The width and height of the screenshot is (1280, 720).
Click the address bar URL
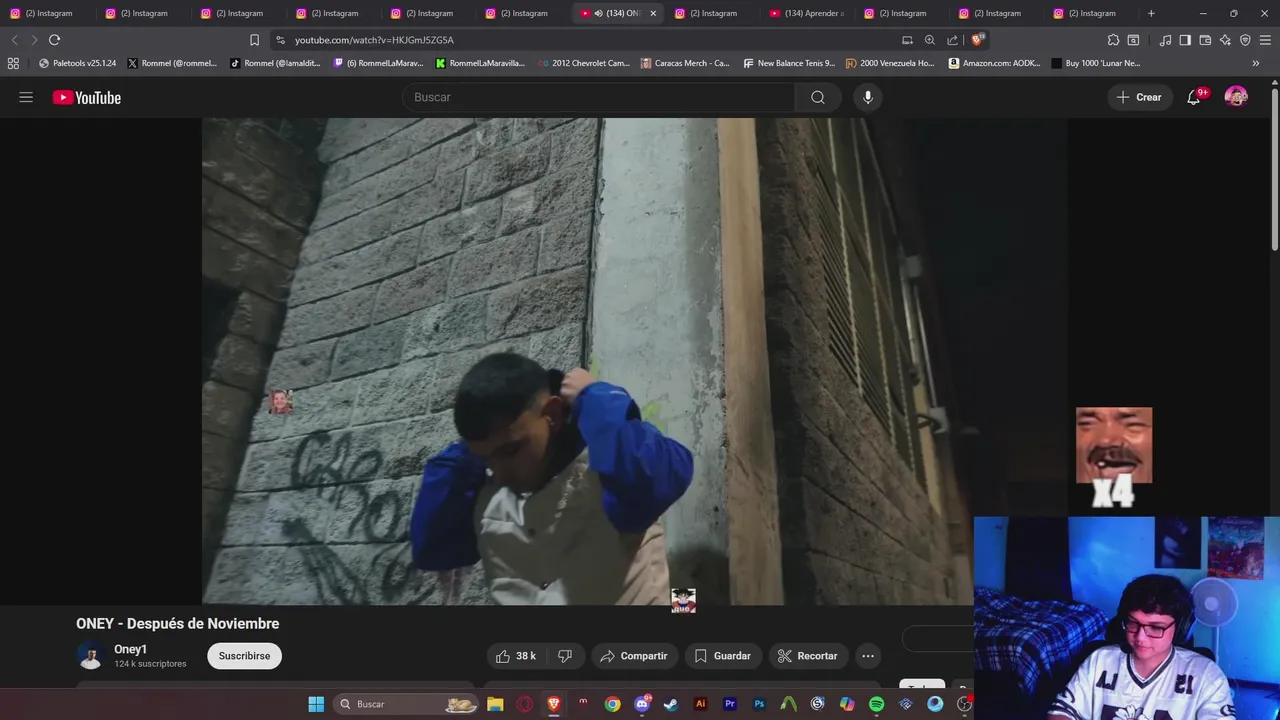[x=374, y=40]
